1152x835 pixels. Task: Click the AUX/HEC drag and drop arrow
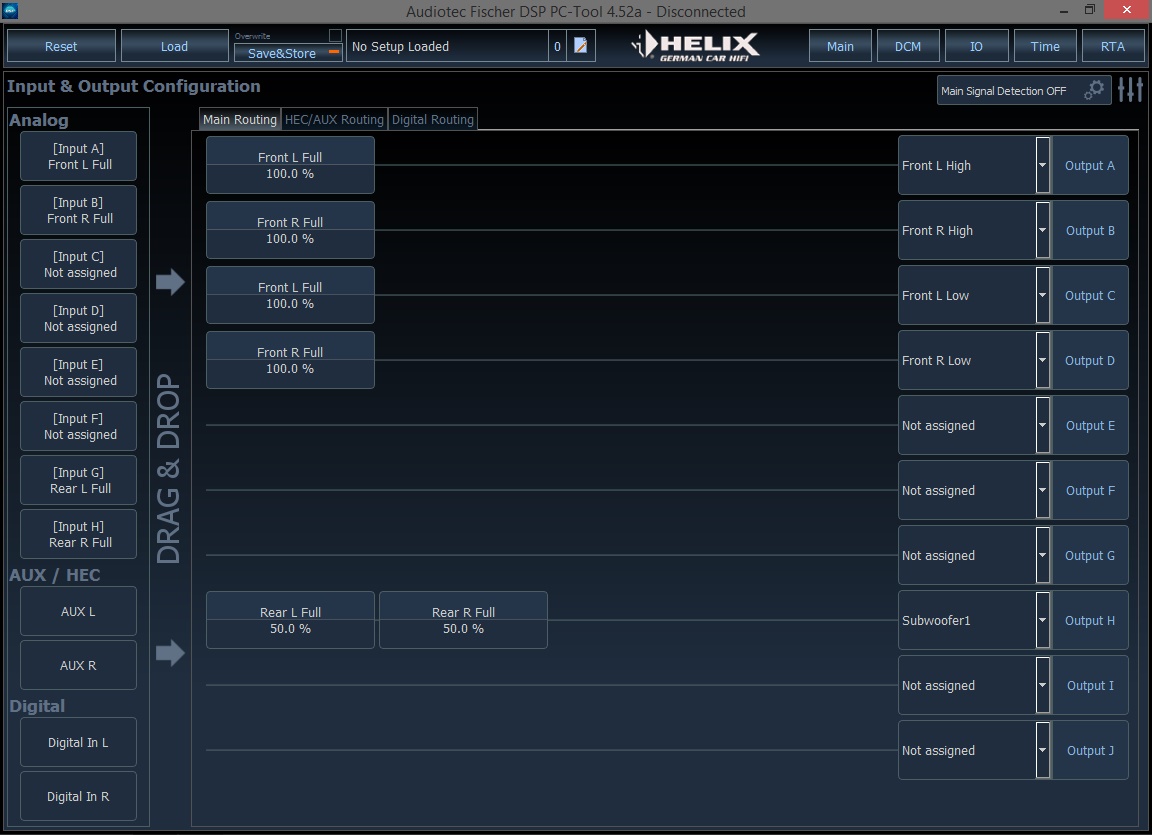click(x=170, y=652)
